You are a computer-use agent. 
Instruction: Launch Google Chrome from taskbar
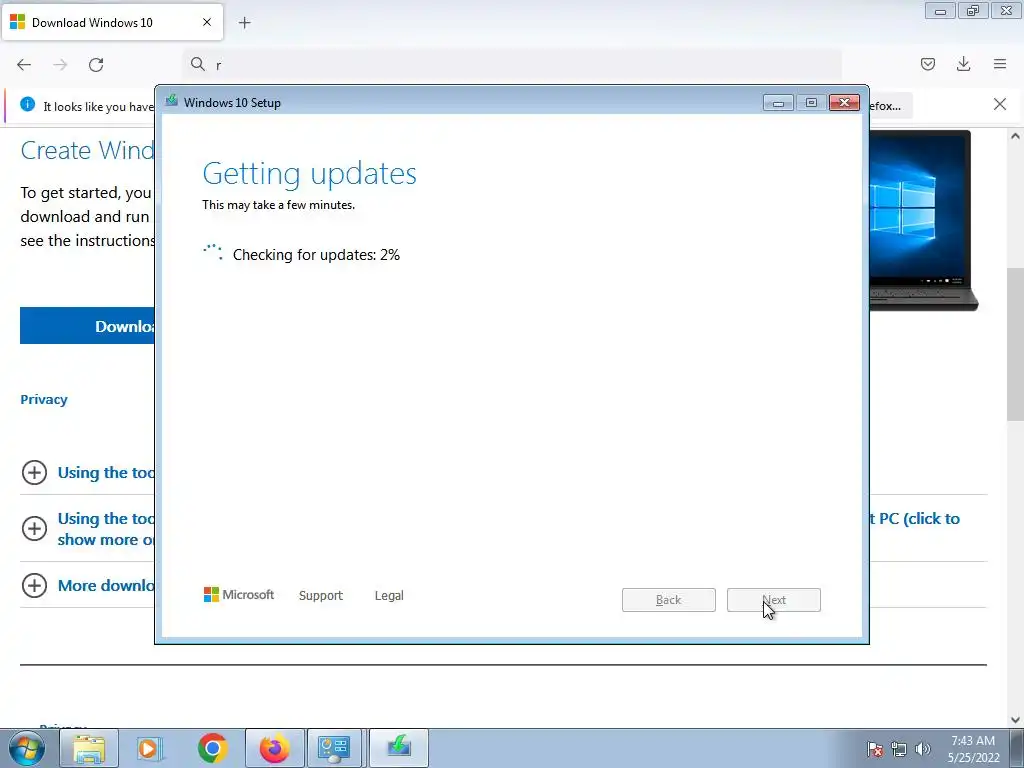point(212,748)
